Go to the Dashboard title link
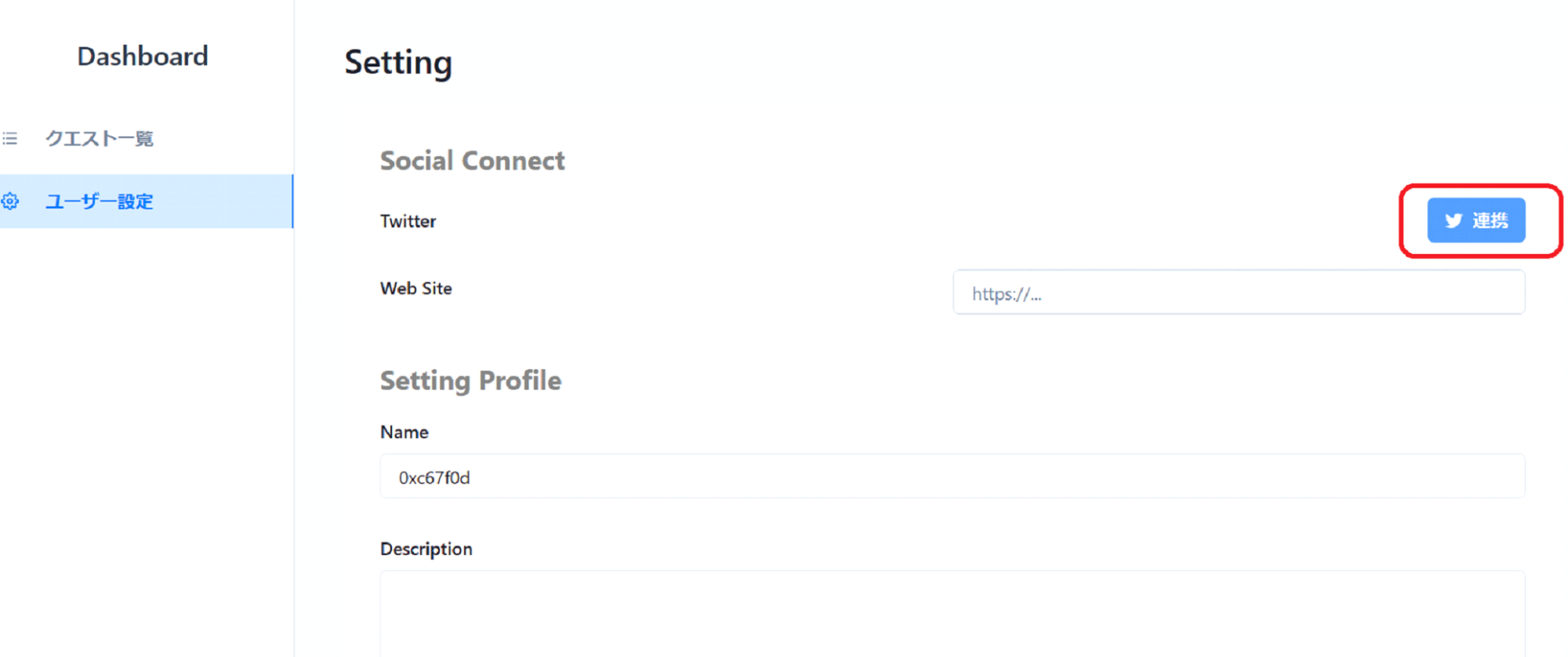The width and height of the screenshot is (1568, 657). [143, 56]
